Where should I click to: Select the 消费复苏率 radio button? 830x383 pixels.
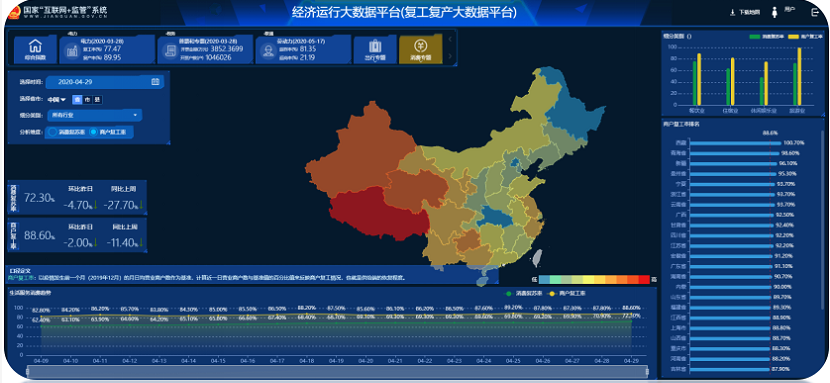[x=52, y=132]
